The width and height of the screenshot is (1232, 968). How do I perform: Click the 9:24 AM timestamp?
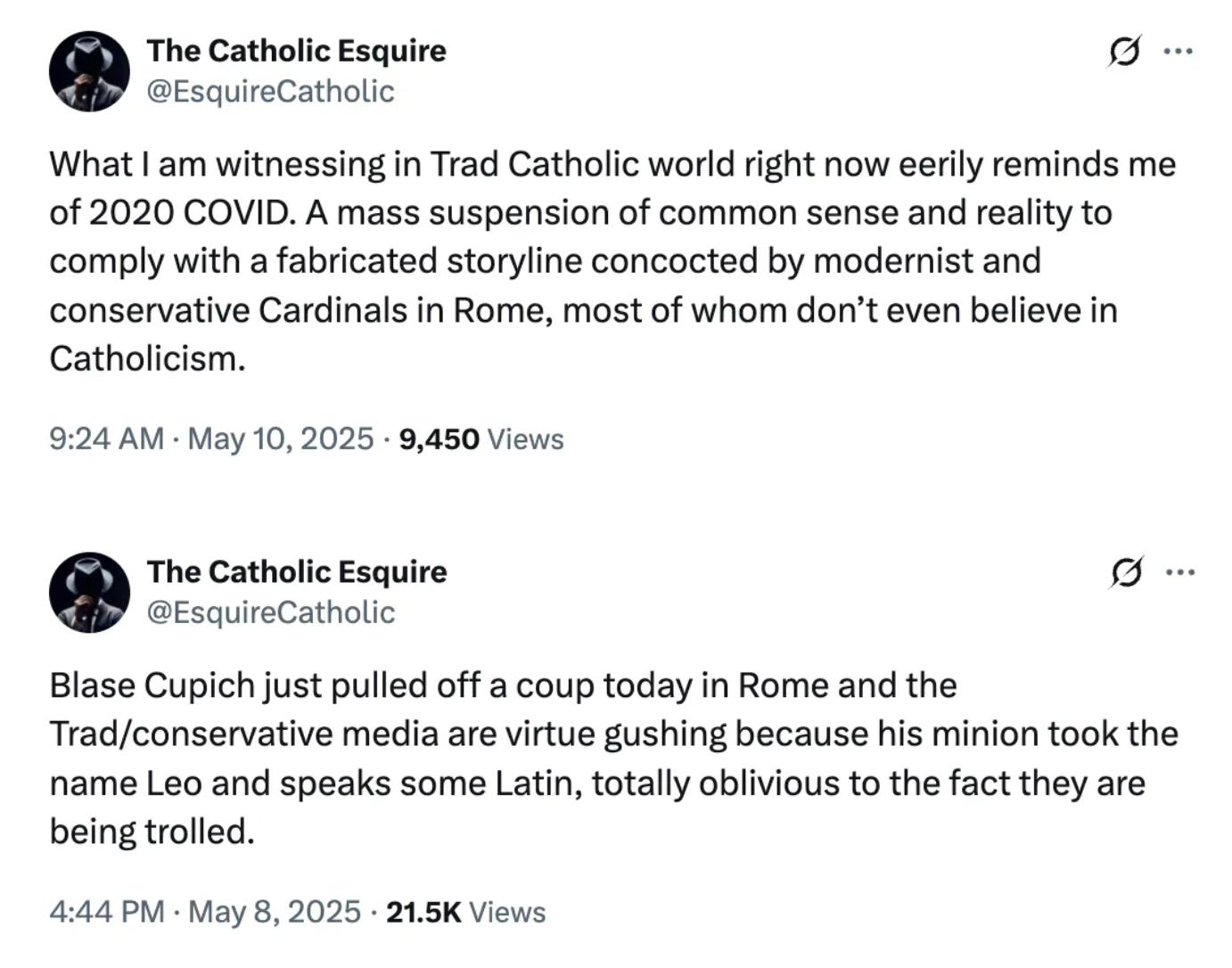click(106, 439)
